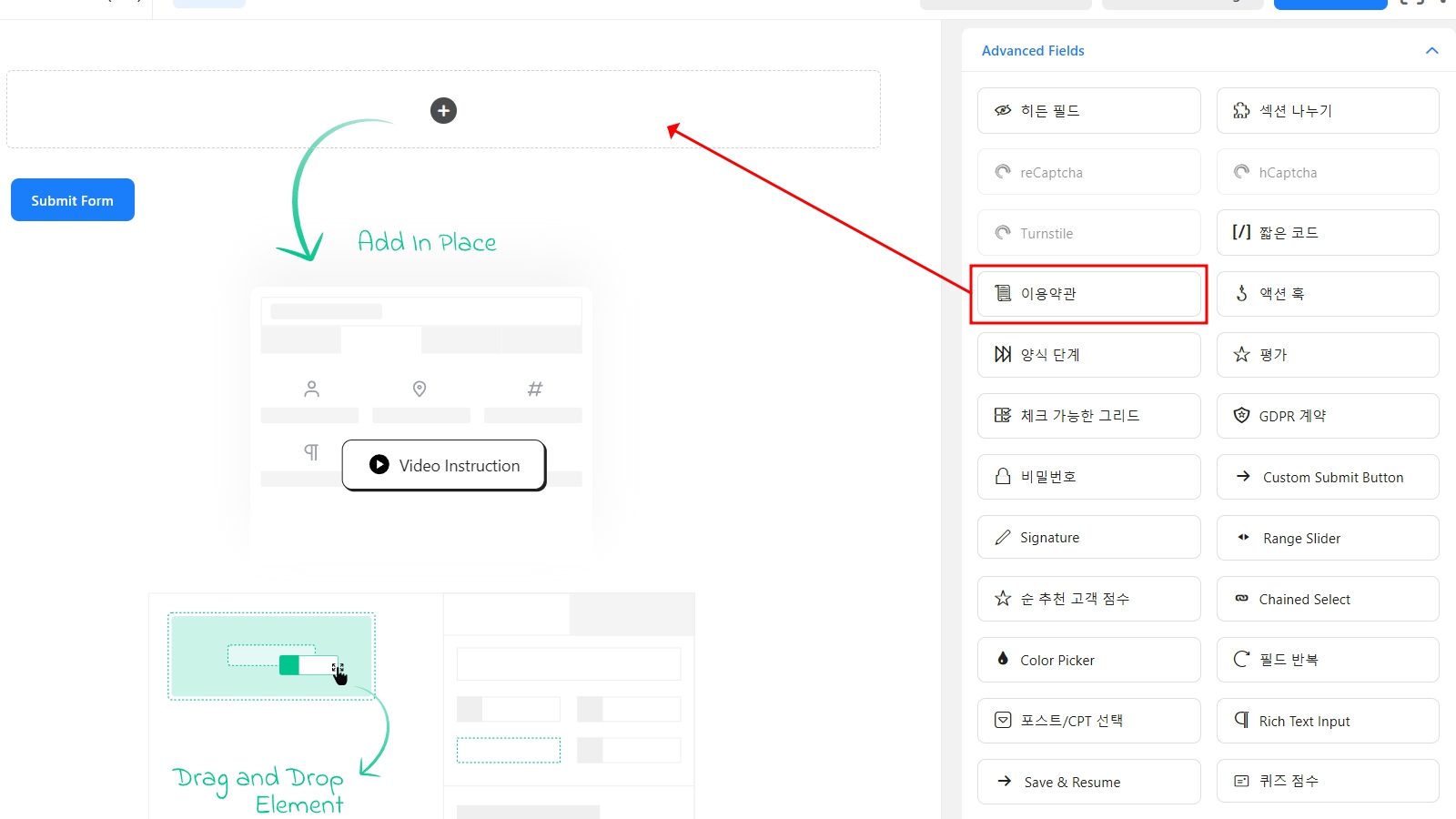Click the Signature label text
The image size is (1456, 819).
coord(1049,538)
